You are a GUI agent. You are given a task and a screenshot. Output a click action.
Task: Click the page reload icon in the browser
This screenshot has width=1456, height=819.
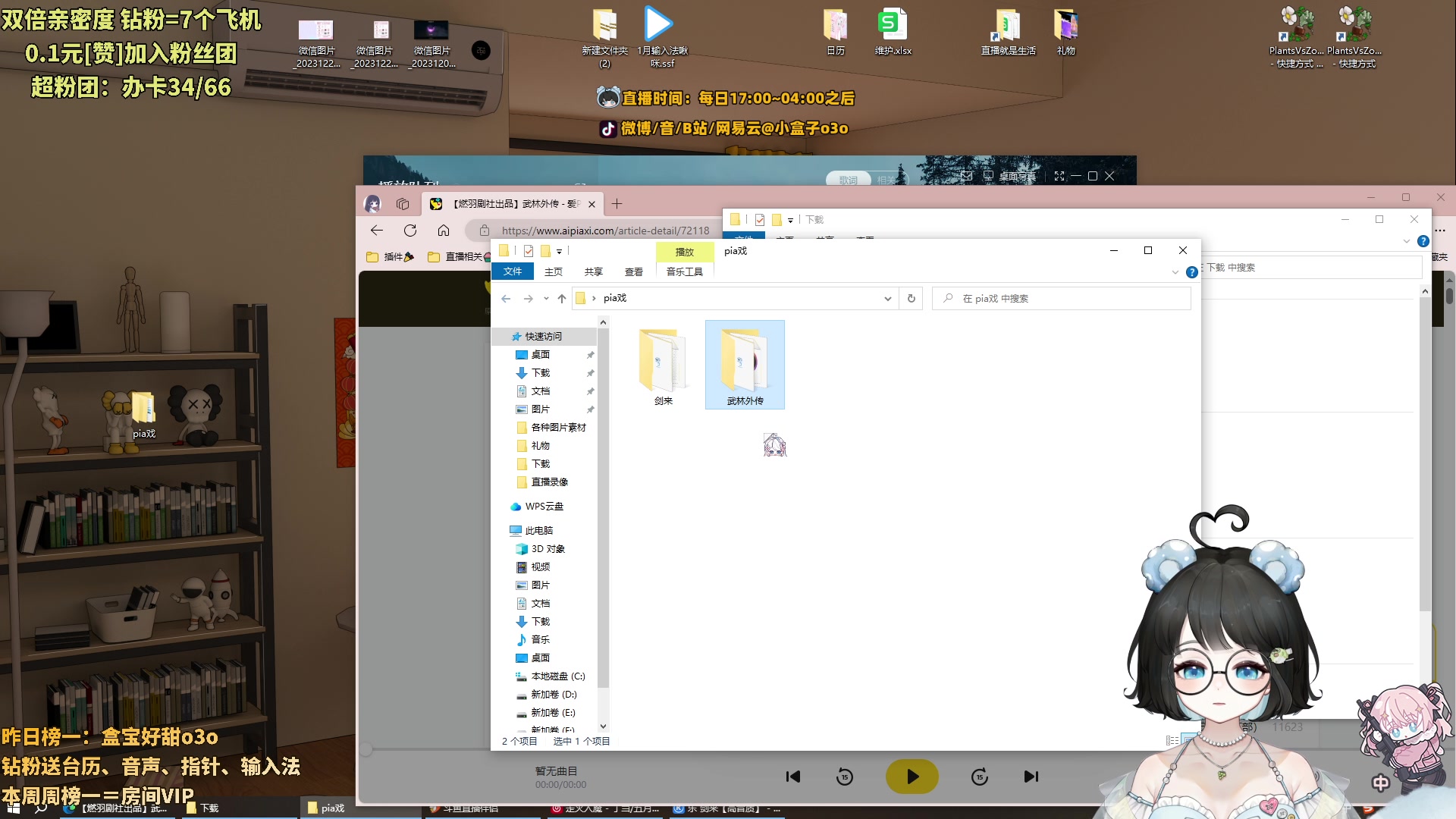410,231
